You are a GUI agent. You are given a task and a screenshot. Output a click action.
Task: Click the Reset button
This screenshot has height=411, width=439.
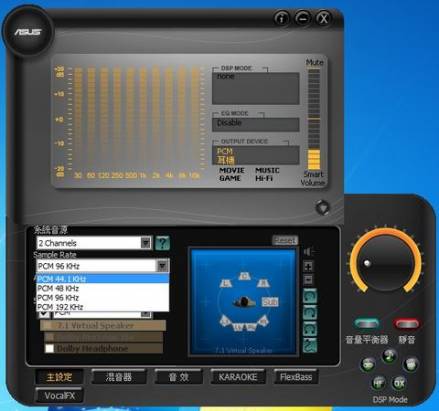point(285,240)
